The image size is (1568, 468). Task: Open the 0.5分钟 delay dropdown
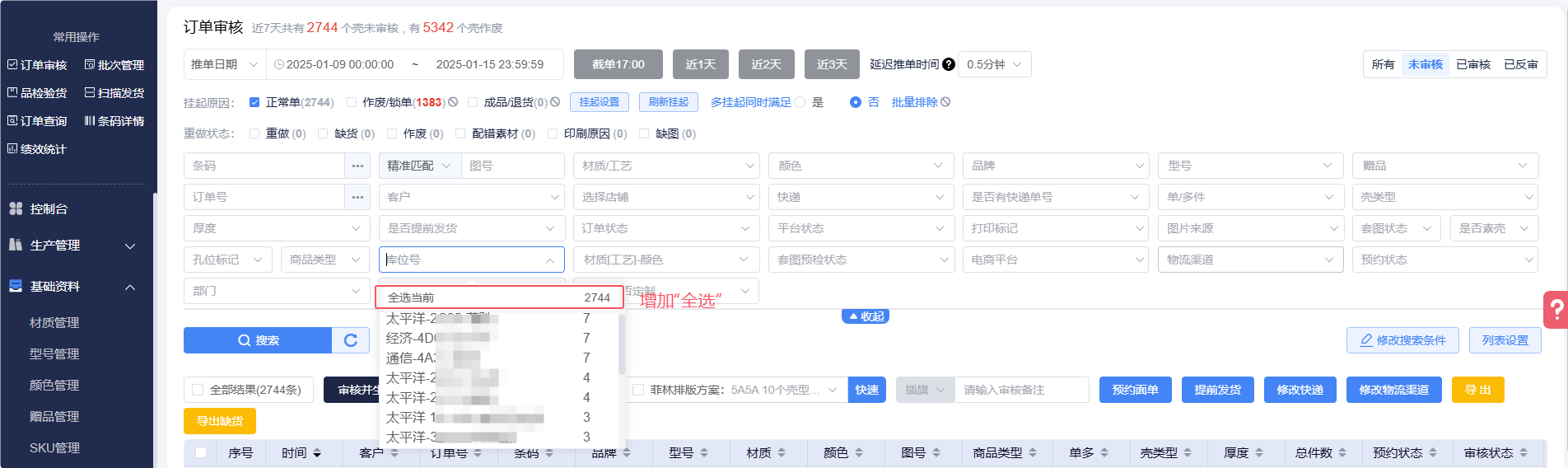[994, 64]
